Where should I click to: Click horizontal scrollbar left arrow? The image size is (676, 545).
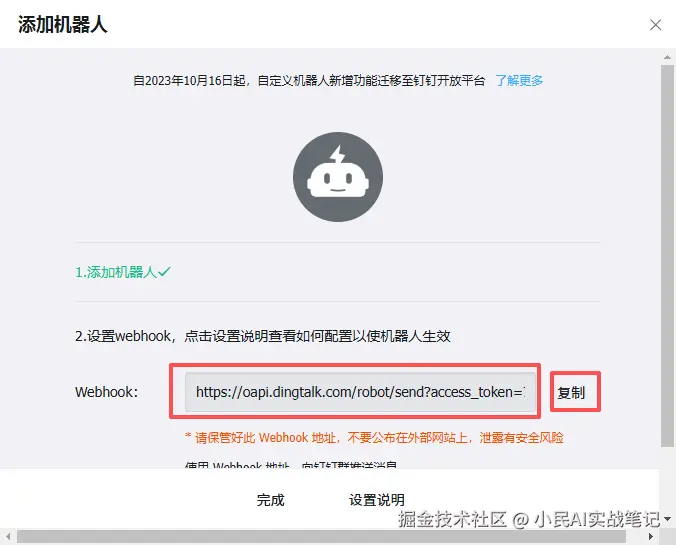pos(9,536)
